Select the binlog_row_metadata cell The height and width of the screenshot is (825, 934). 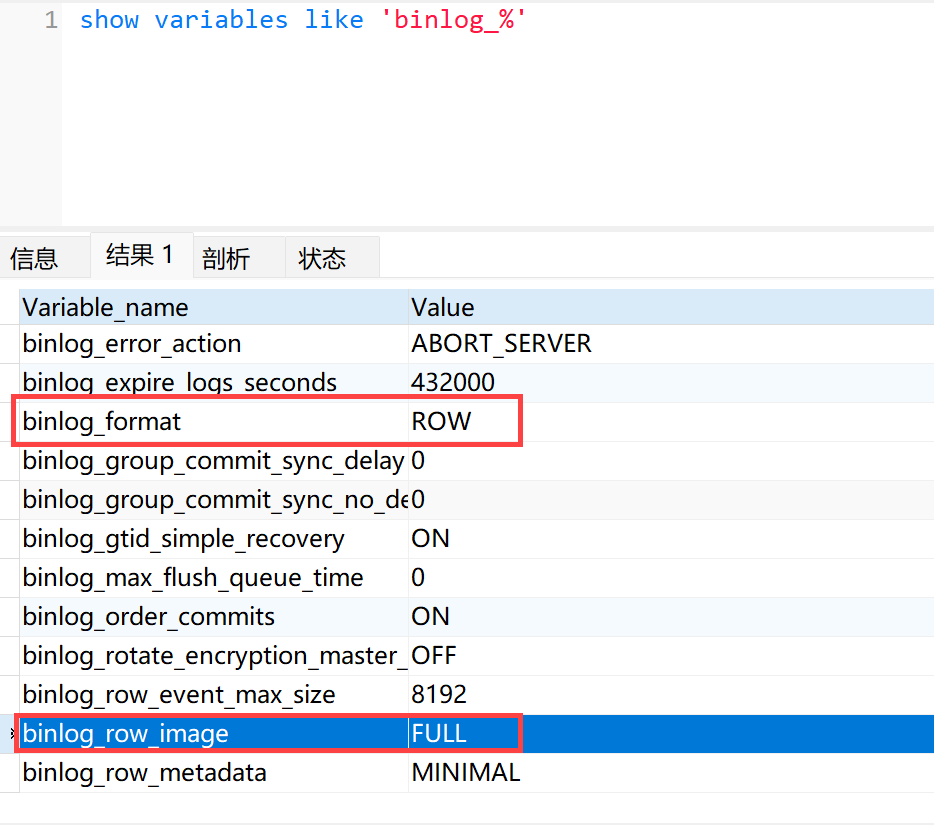214,773
